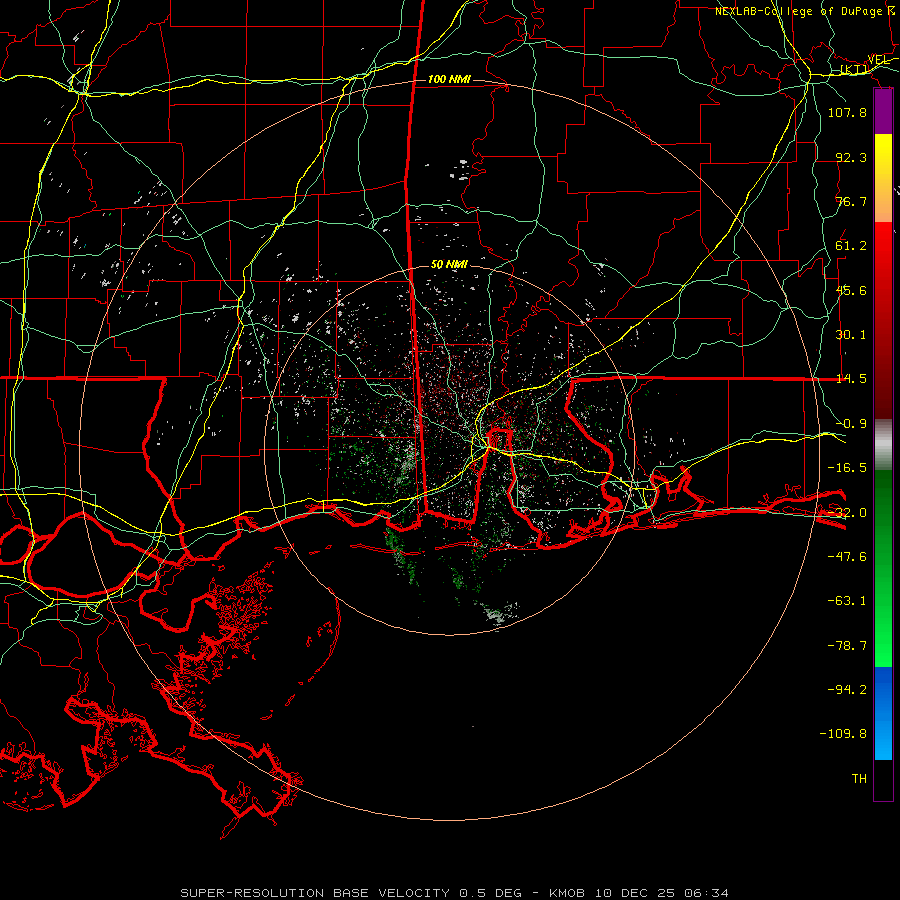Image resolution: width=900 pixels, height=900 pixels.
Task: Select the -16.5 legend value
Action: coord(847,468)
